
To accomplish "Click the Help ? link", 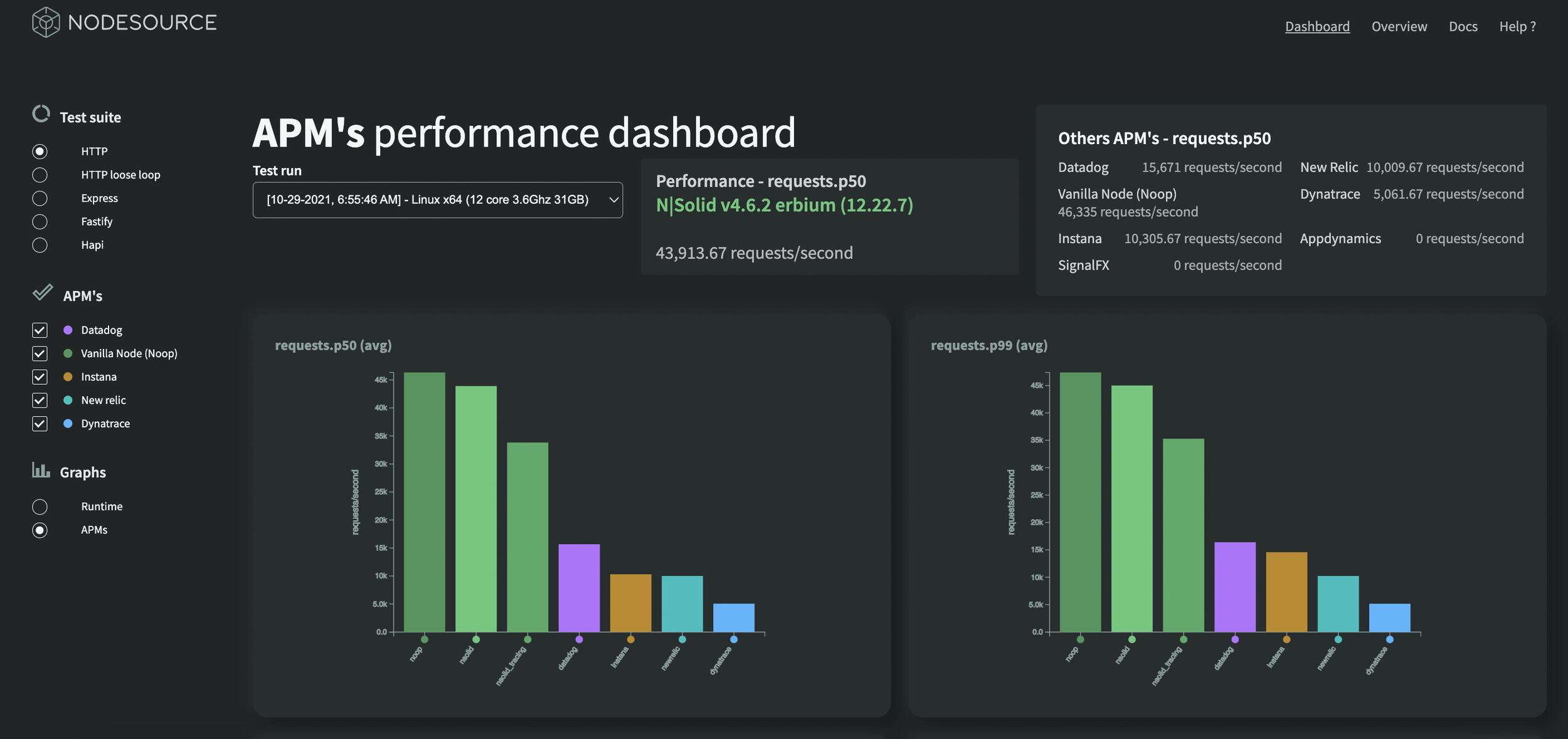I will 1517,26.
